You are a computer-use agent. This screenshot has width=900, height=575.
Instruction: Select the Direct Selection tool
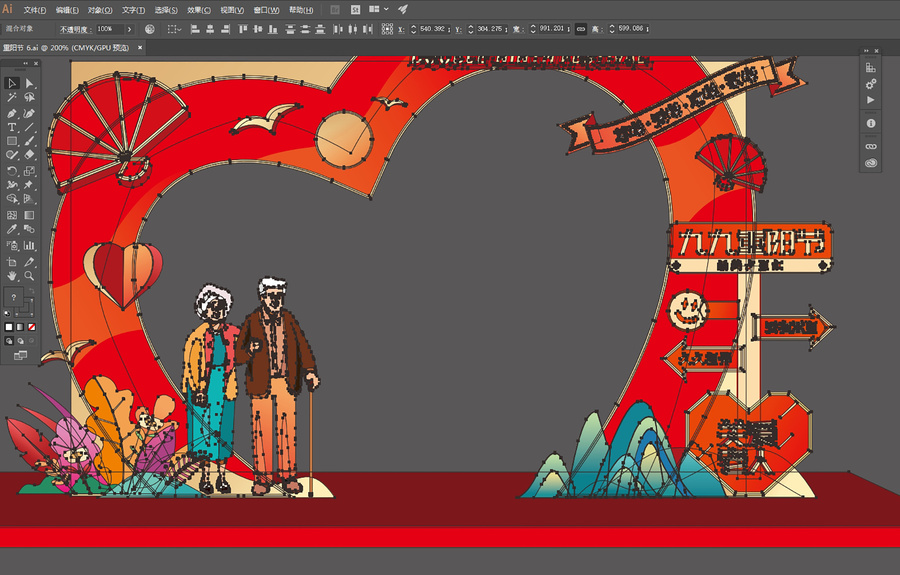(29, 84)
